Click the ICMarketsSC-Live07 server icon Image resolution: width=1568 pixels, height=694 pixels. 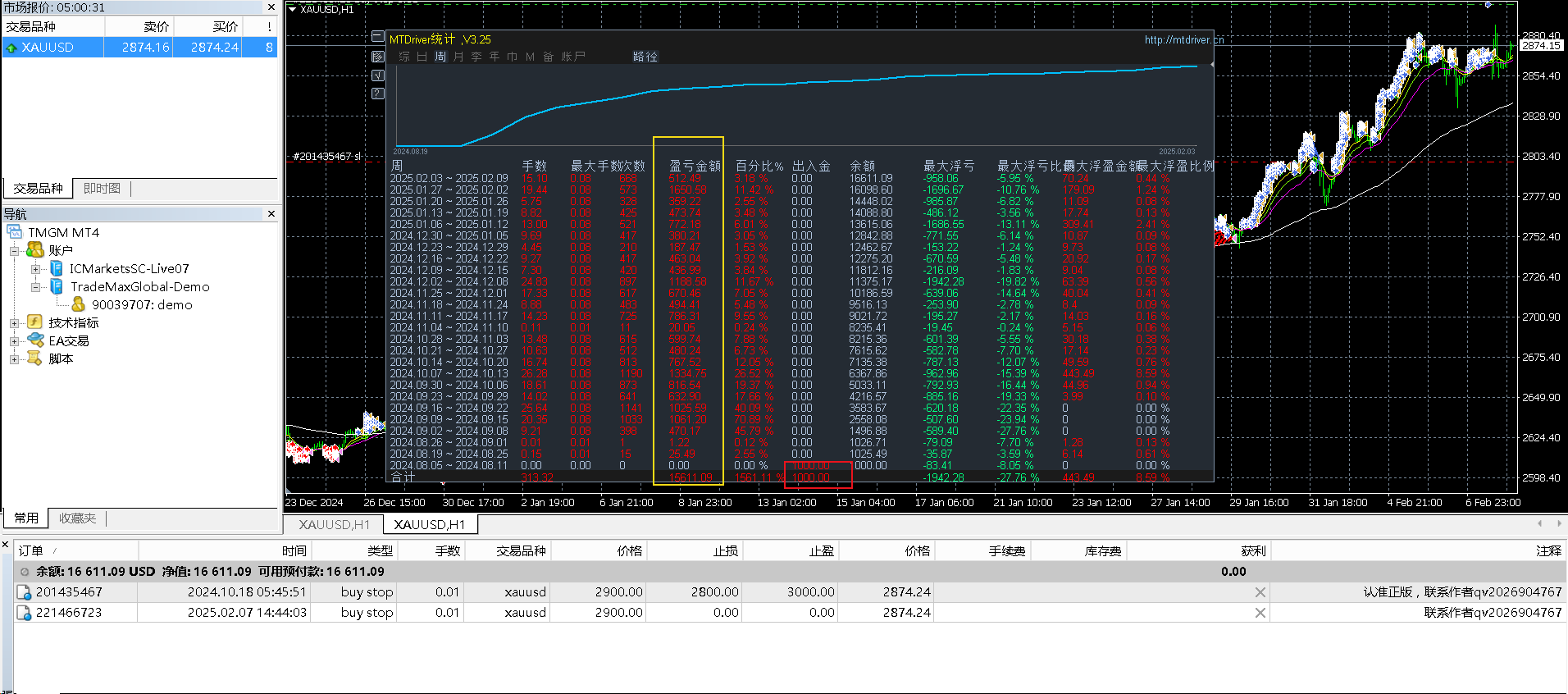click(57, 268)
